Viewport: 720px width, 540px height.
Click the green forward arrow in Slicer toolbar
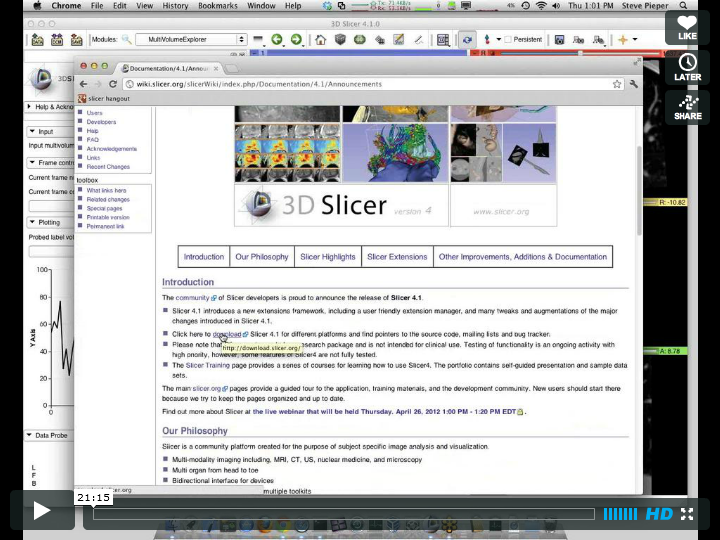(x=296, y=40)
